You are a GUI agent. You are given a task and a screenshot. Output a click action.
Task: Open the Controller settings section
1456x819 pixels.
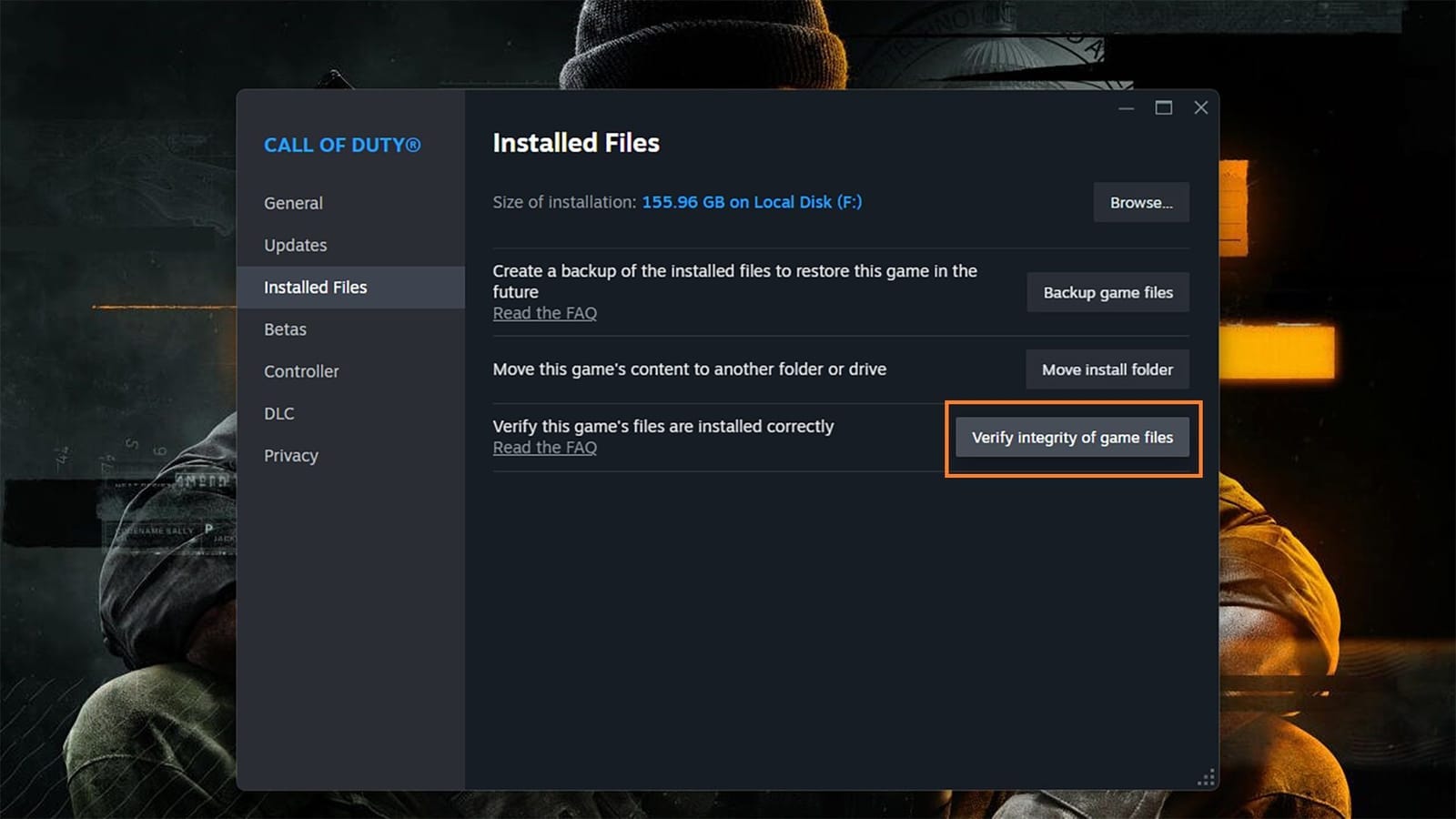point(301,371)
